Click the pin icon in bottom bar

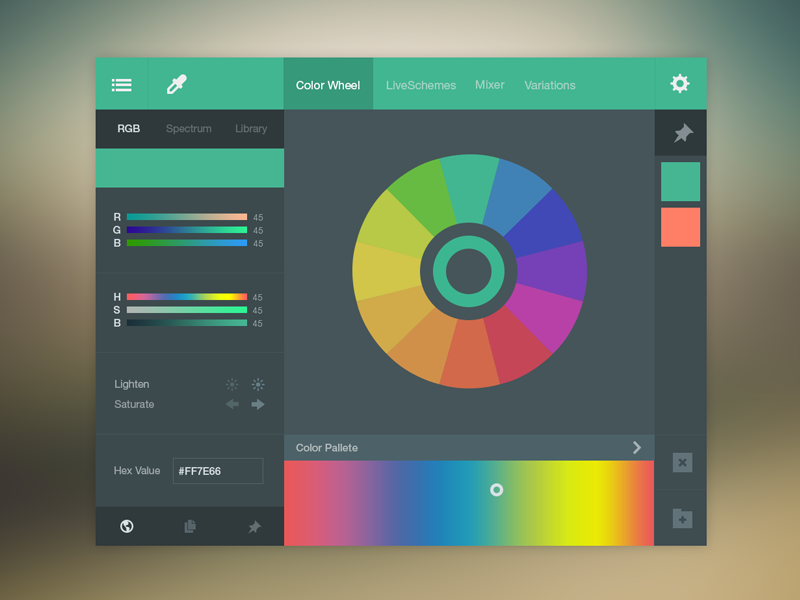click(x=254, y=526)
